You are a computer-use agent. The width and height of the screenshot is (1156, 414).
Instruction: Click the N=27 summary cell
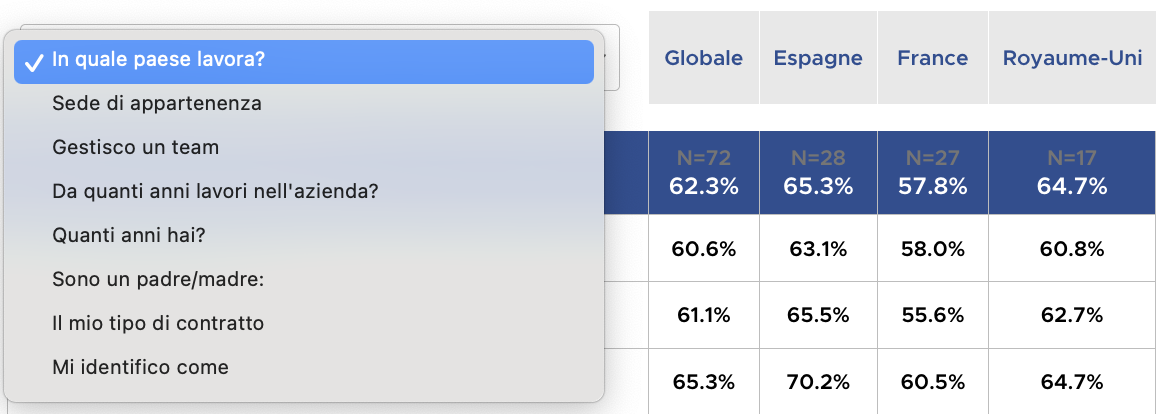(x=933, y=173)
